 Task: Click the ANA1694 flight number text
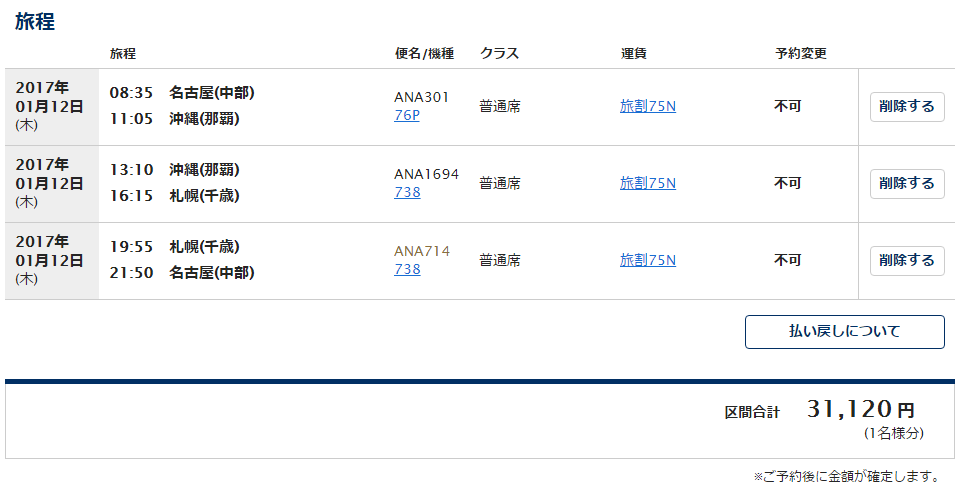pyautogui.click(x=426, y=175)
